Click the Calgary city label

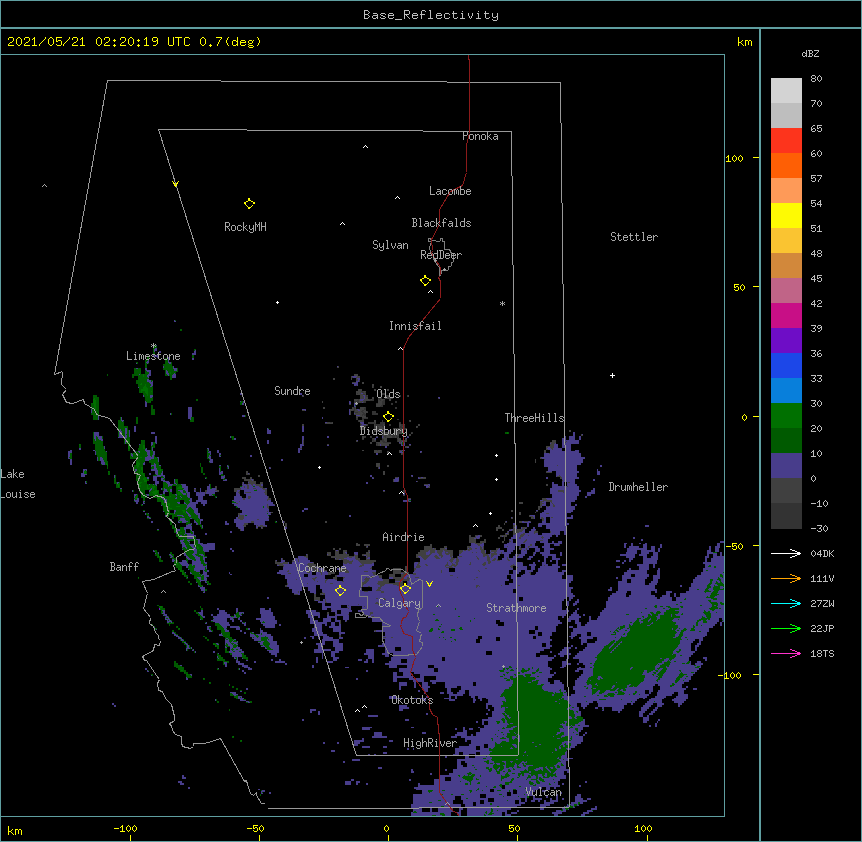pyautogui.click(x=400, y=603)
